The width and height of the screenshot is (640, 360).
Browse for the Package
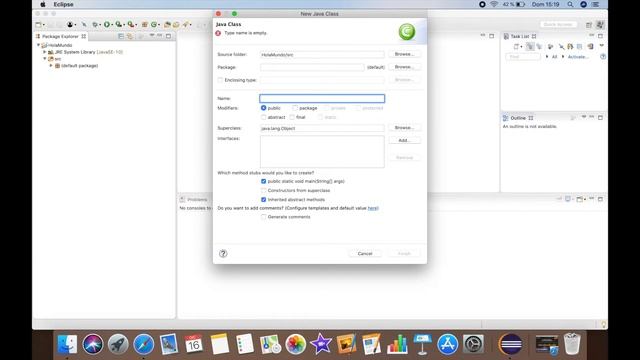pyautogui.click(x=404, y=67)
